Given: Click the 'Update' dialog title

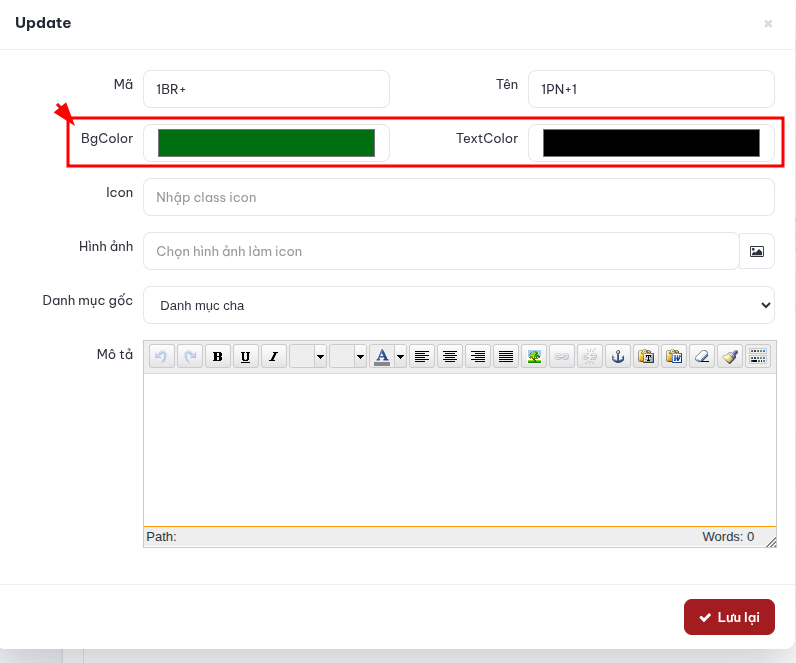Looking at the screenshot, I should (x=43, y=23).
